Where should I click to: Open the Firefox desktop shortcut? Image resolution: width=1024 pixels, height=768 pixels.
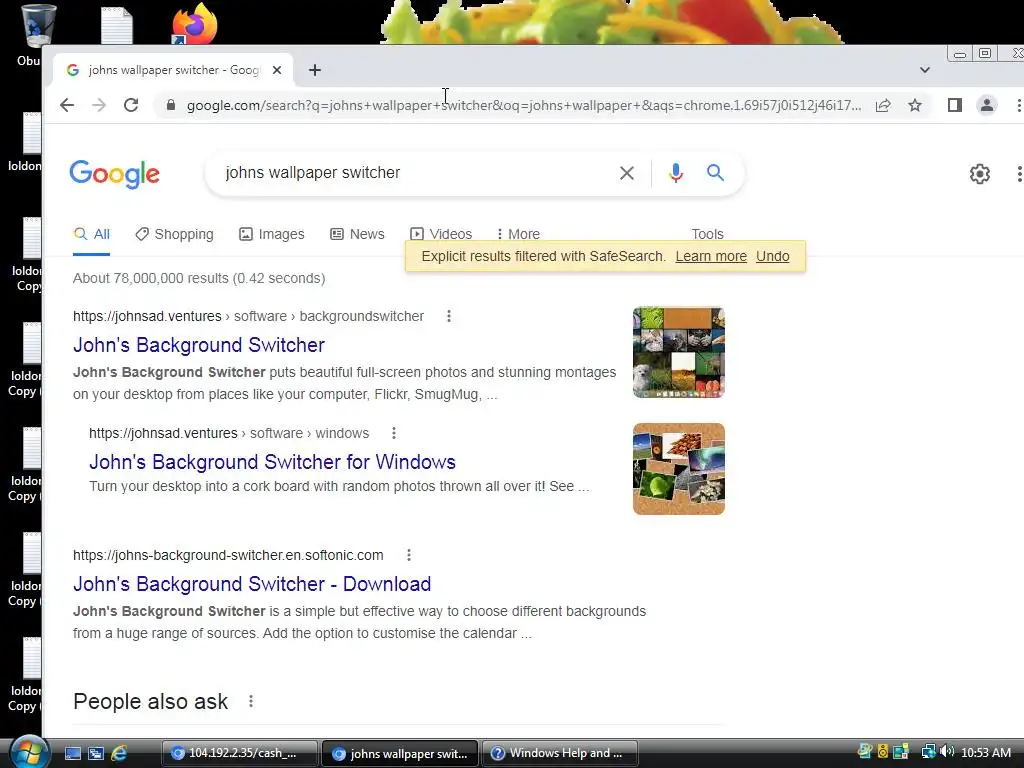coord(194,25)
